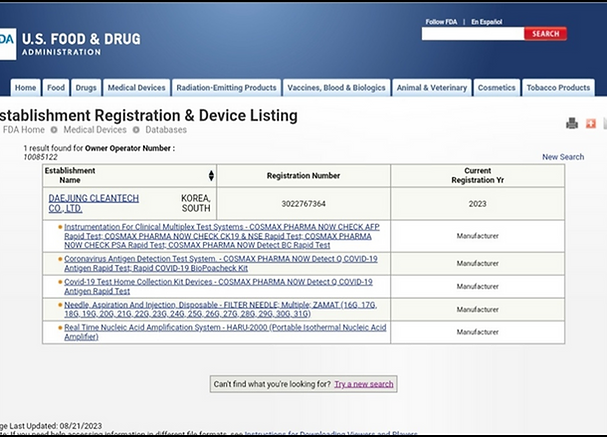Screen dimensions: 607x437
Task: Click KOREA, SOUTH country text
Action: [196, 203]
